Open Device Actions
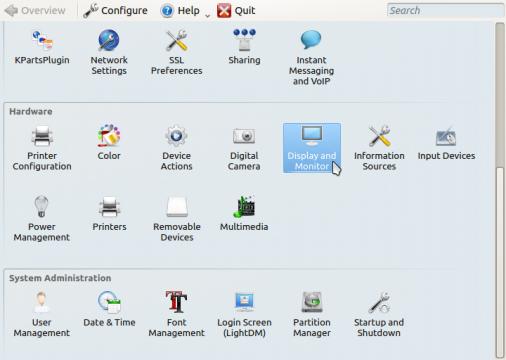The width and height of the screenshot is (506, 360). pyautogui.click(x=177, y=148)
